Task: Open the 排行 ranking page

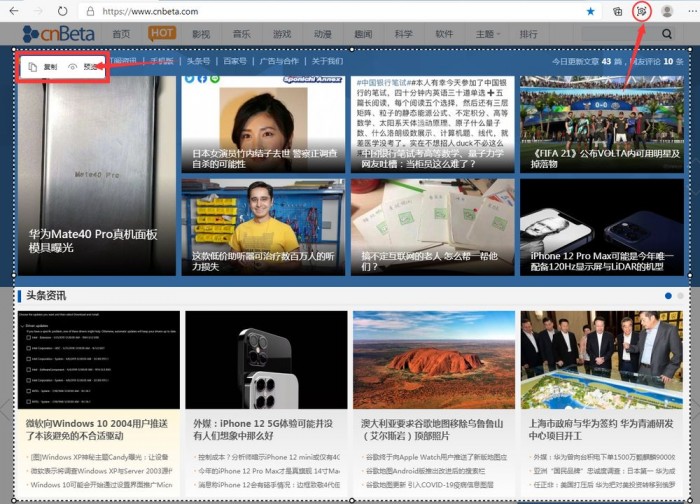Action: (x=528, y=34)
